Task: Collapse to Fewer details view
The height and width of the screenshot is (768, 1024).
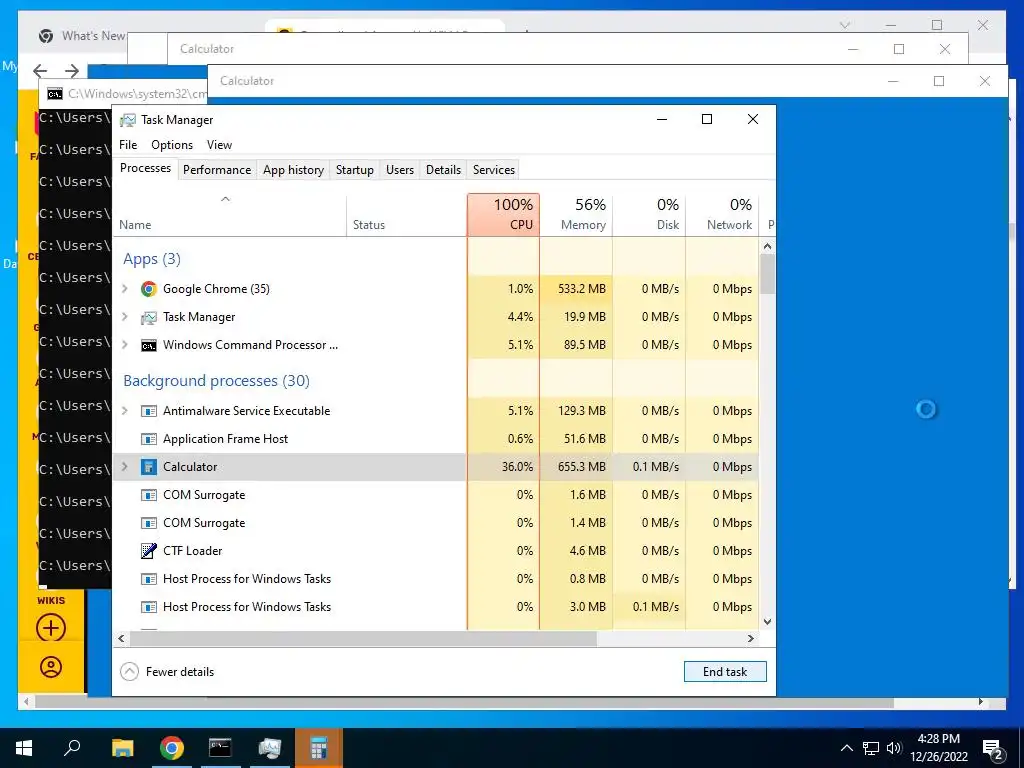Action: pyautogui.click(x=168, y=671)
